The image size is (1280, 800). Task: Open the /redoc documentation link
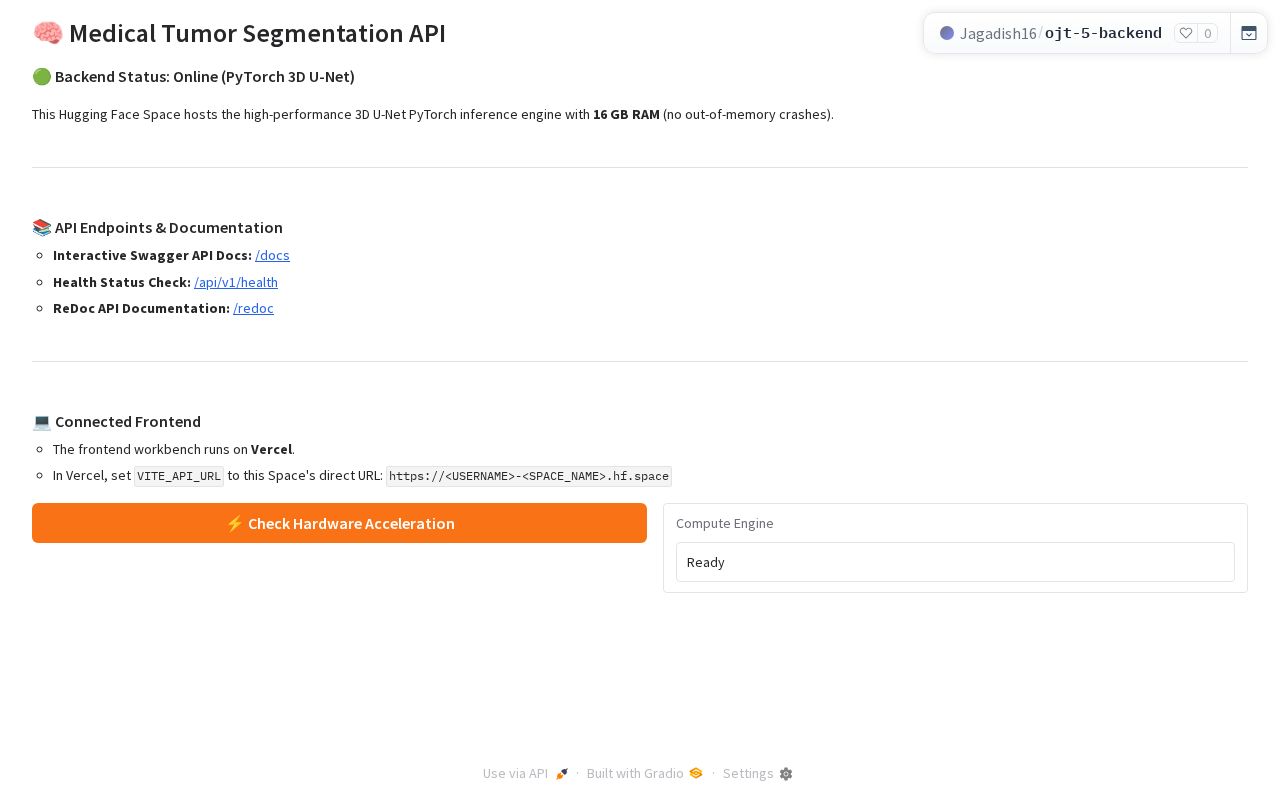click(x=253, y=308)
